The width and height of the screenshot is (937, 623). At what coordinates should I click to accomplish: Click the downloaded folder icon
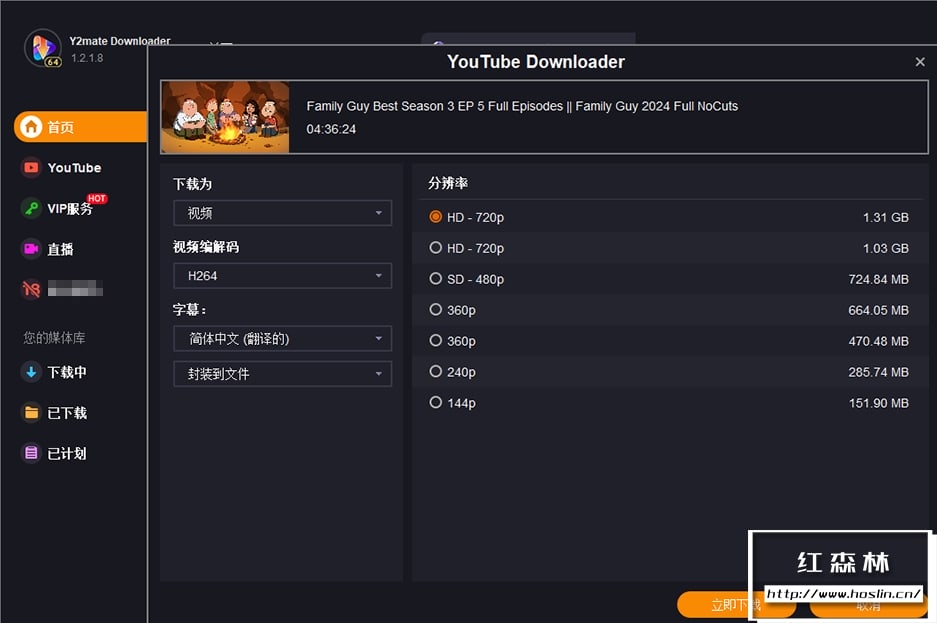(31, 412)
